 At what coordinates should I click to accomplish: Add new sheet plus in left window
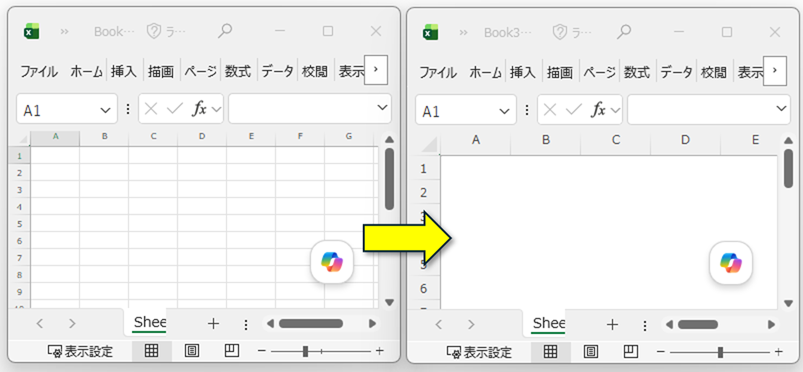coord(213,323)
